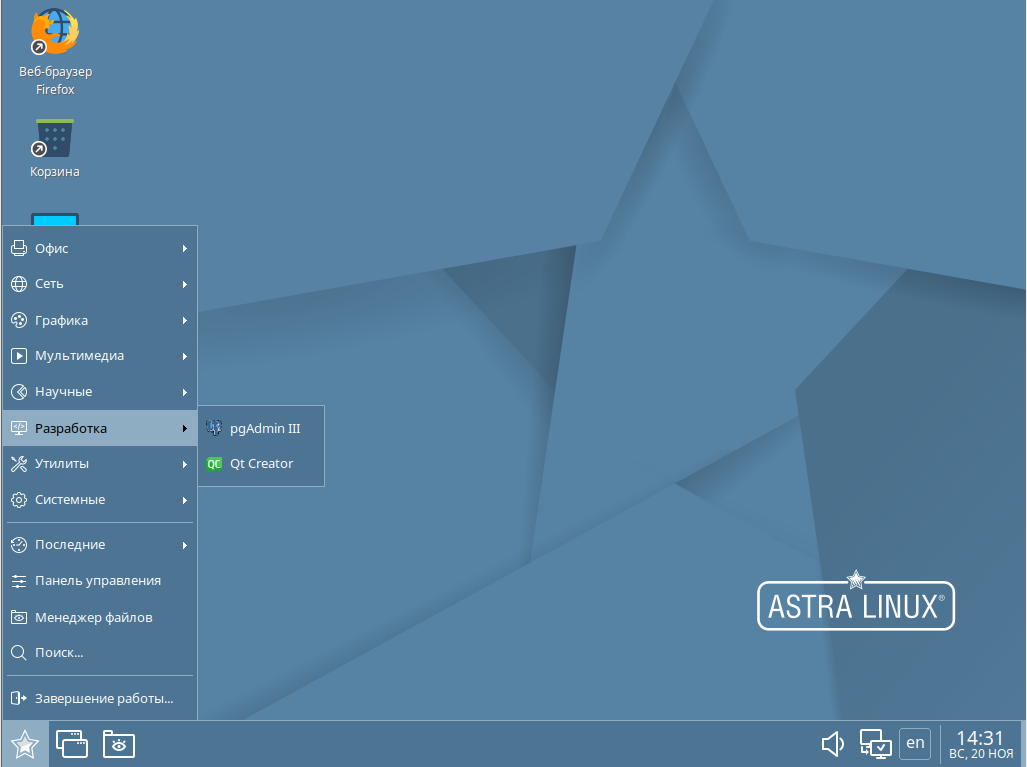Open the Сеть menu category
Screen dimensions: 1027x767
click(100, 284)
